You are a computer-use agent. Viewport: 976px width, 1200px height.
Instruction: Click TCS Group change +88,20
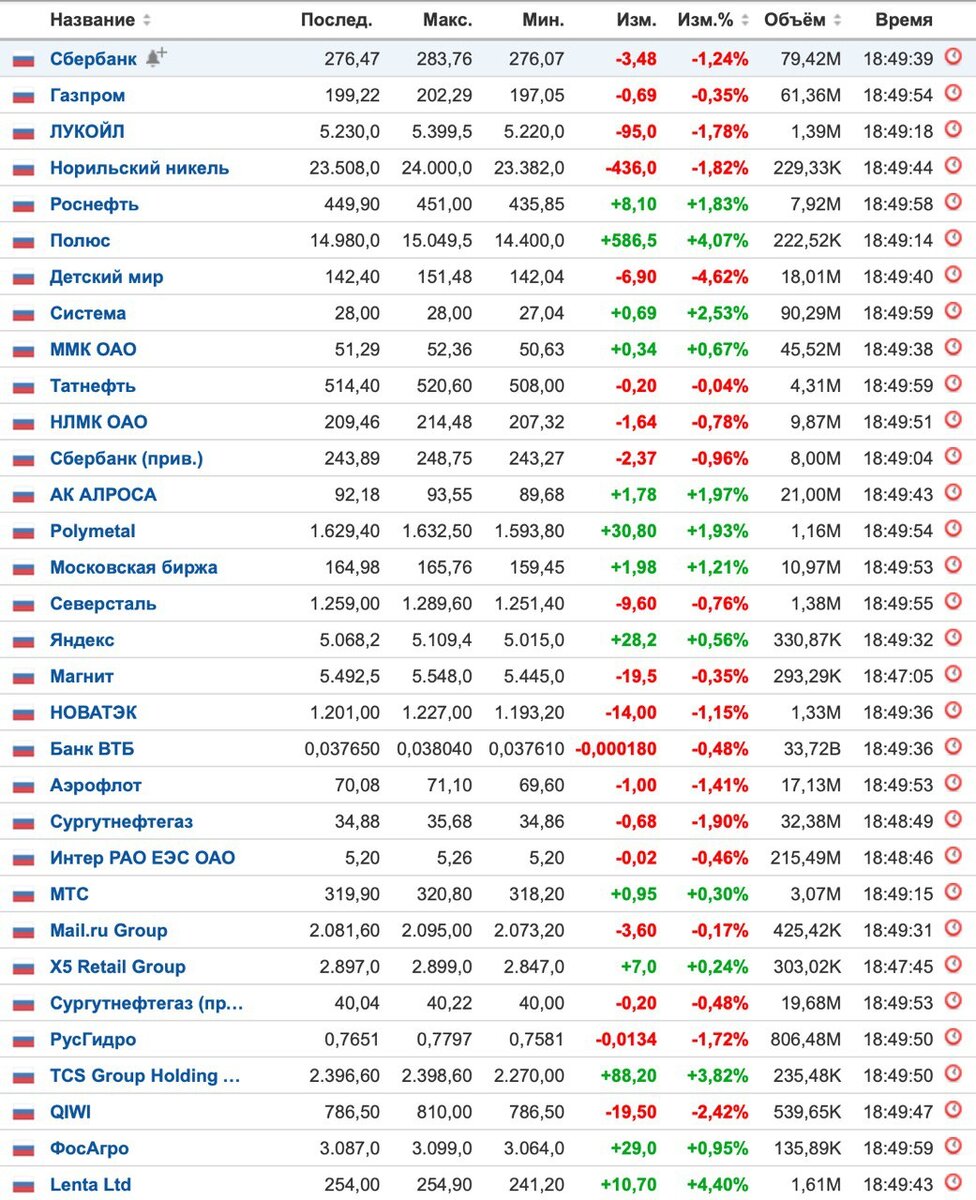(x=629, y=1076)
